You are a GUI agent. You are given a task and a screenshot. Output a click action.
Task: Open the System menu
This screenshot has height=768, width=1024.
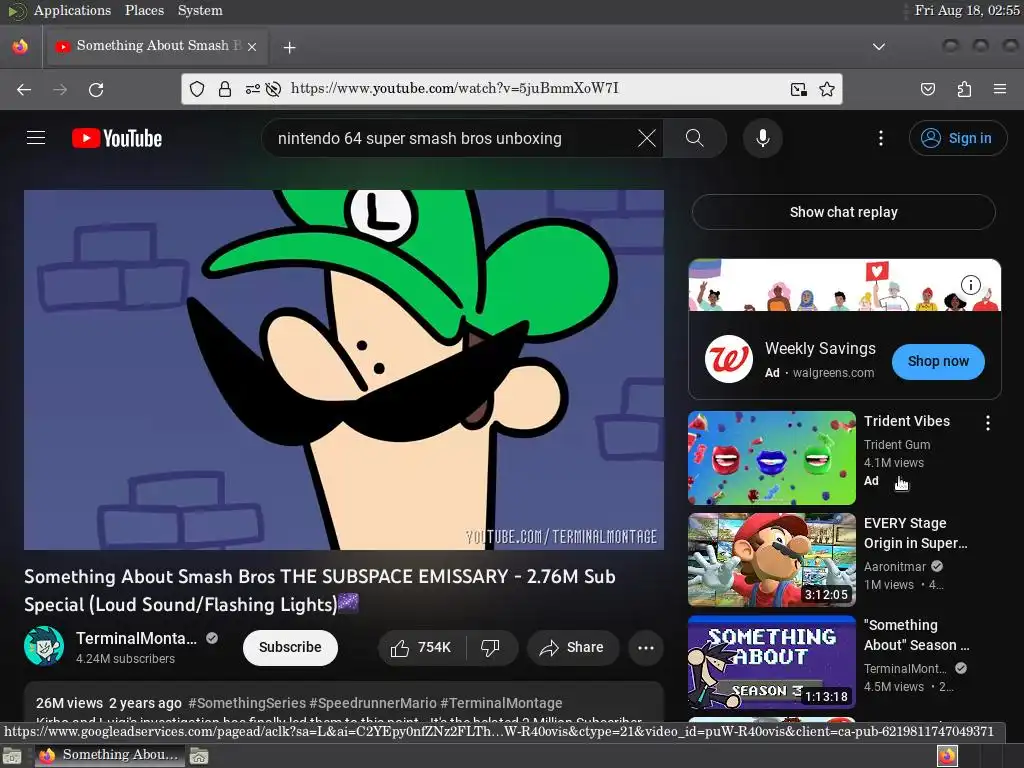pos(200,10)
